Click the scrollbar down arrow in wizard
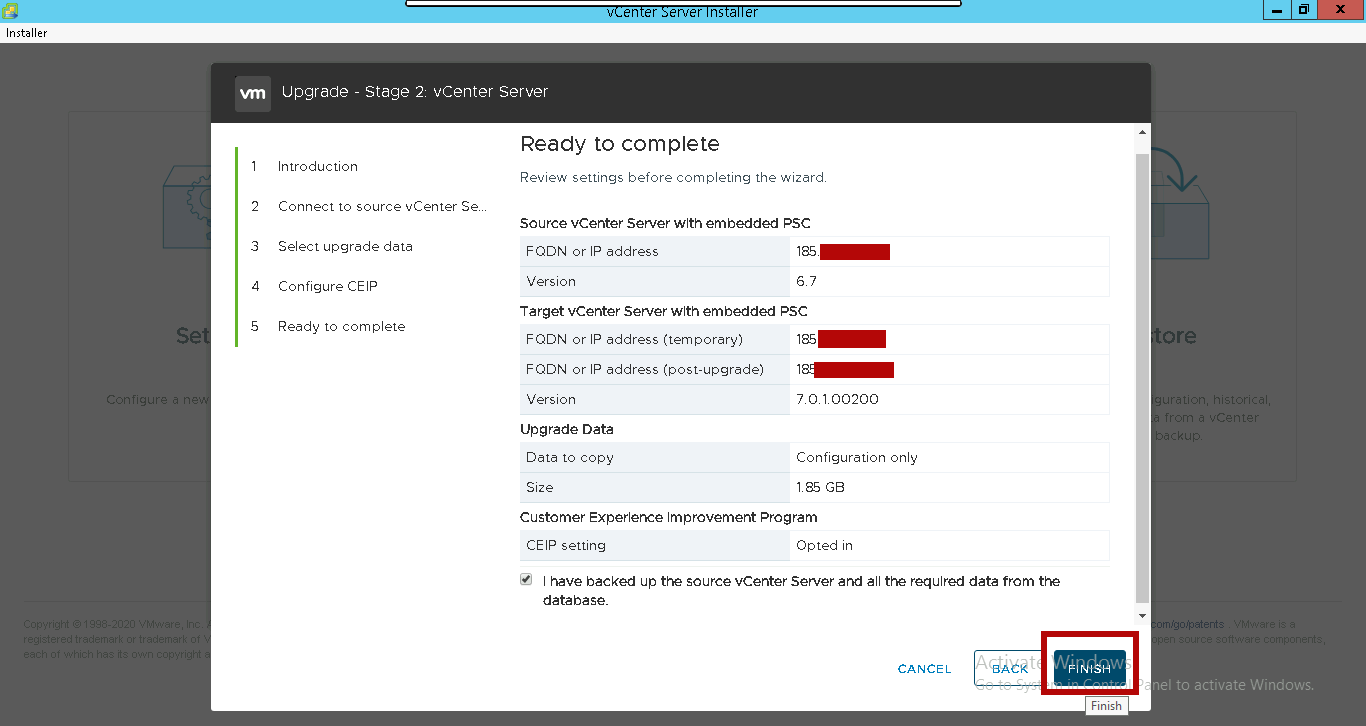 click(1142, 616)
